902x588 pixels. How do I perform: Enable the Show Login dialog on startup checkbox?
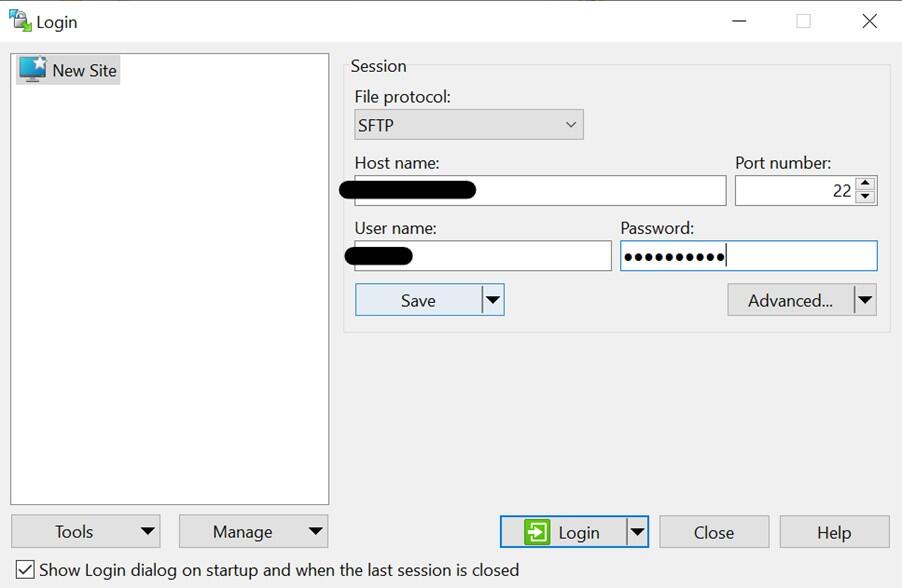click(24, 570)
